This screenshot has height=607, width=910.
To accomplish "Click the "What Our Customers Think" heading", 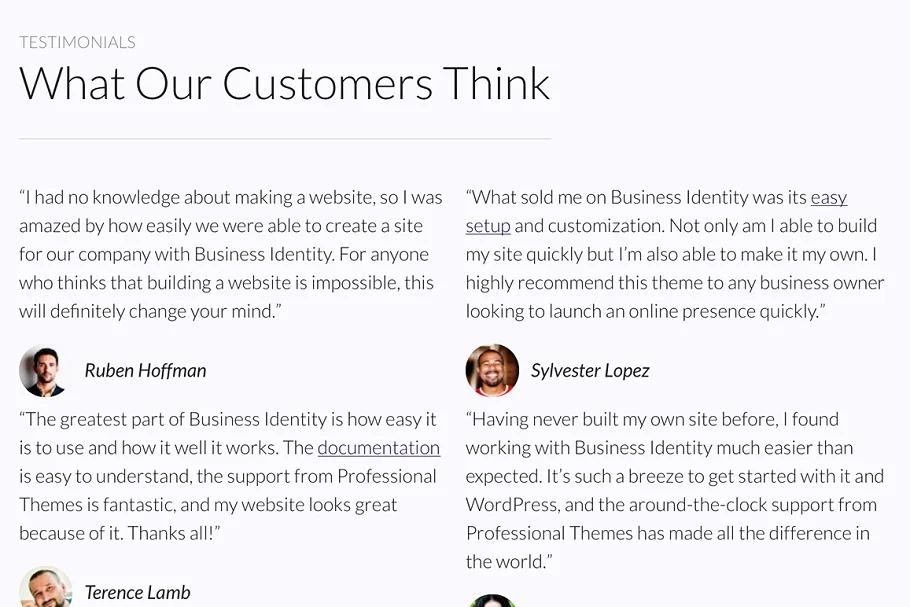I will click(x=284, y=84).
